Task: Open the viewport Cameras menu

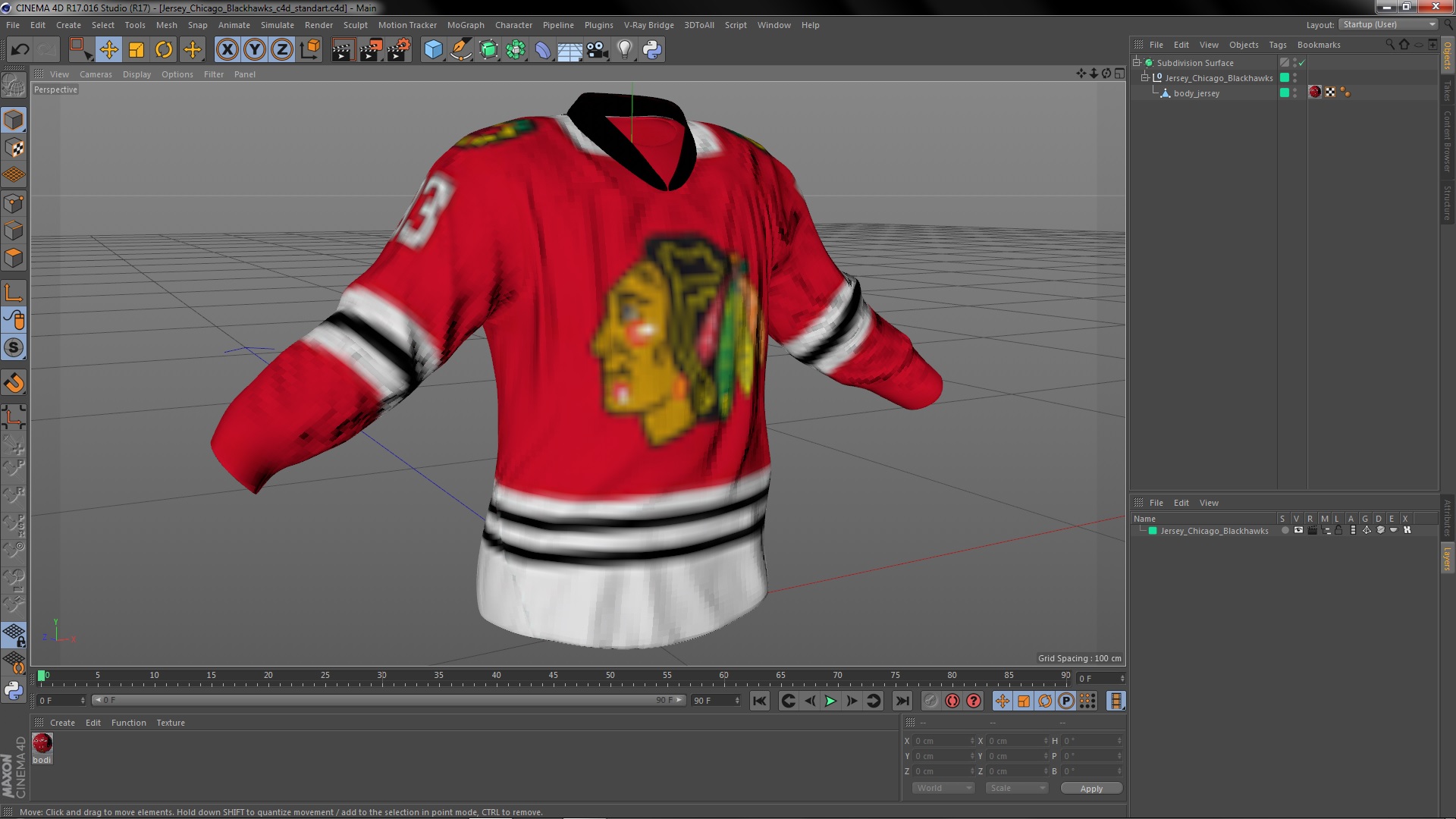Action: tap(96, 74)
